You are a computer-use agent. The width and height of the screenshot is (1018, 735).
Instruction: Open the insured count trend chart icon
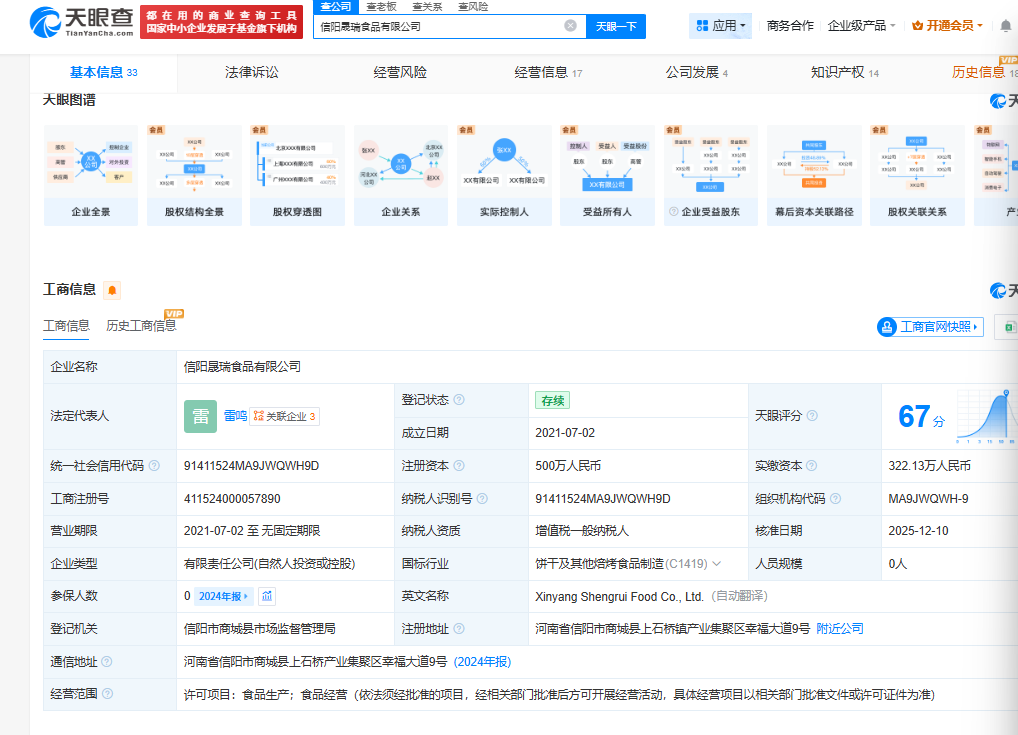coord(268,596)
